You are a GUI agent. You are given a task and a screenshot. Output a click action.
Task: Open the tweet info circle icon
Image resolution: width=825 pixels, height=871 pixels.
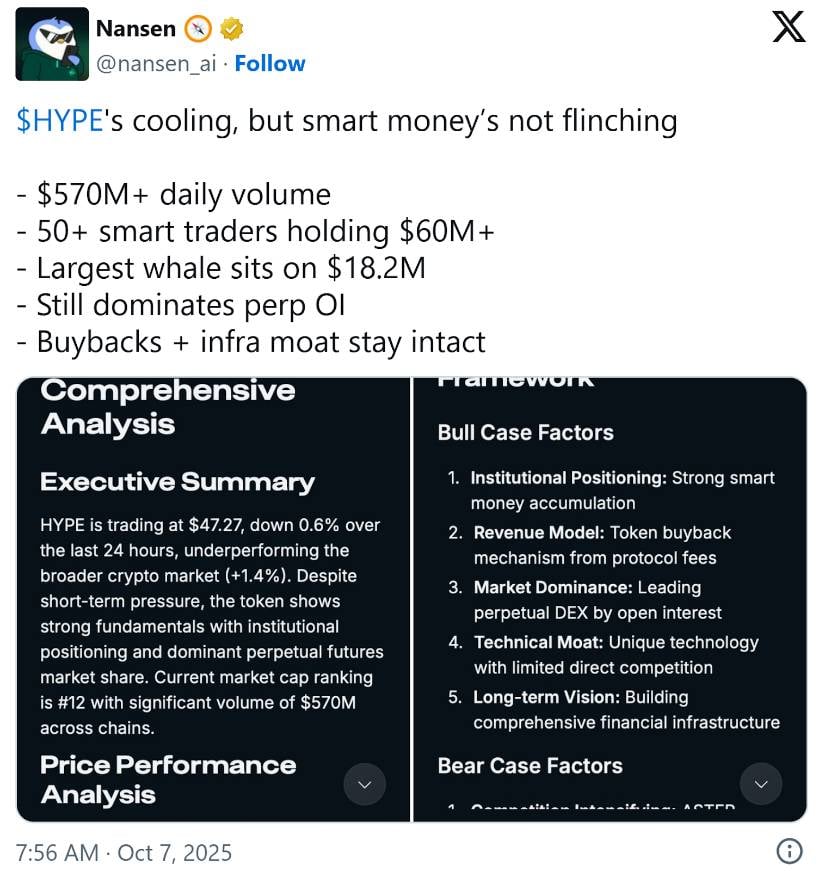tap(789, 852)
